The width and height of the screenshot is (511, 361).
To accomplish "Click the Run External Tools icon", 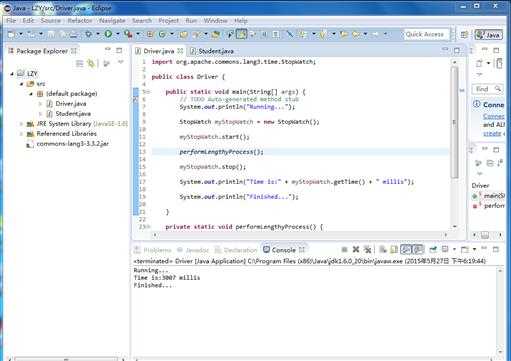I will click(x=128, y=34).
